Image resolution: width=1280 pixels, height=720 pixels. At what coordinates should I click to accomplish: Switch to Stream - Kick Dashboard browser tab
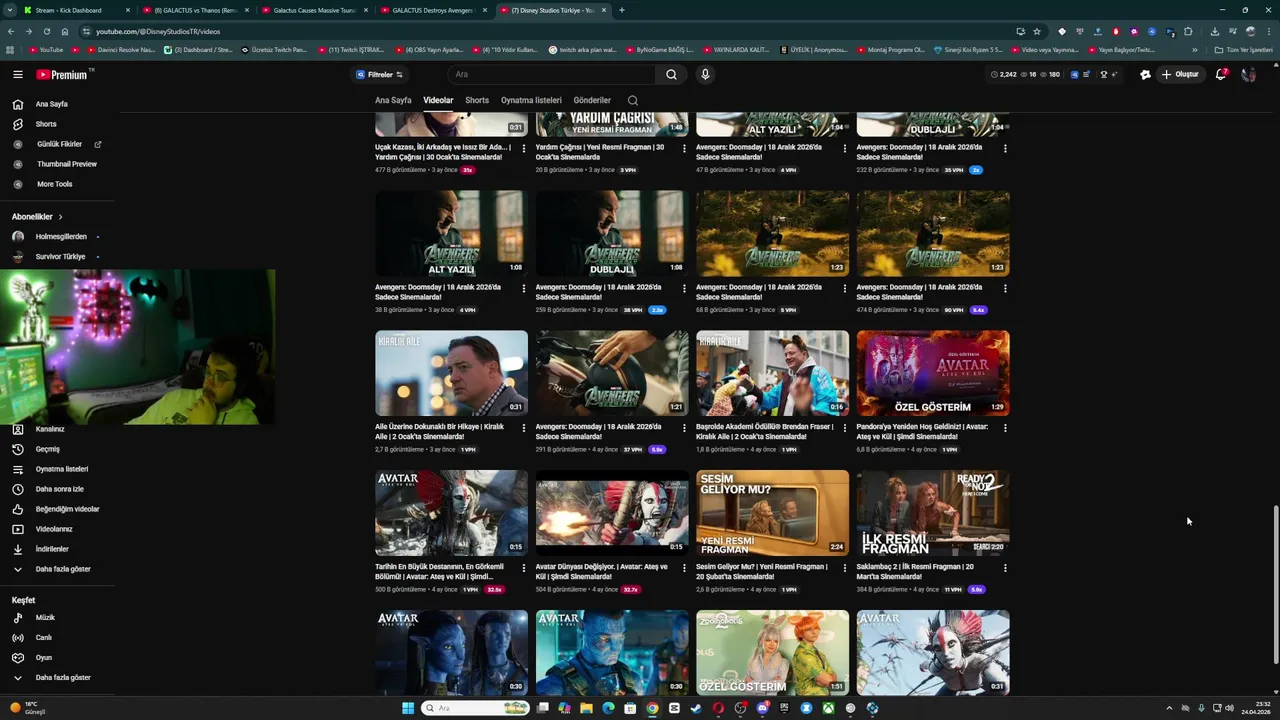tap(75, 10)
